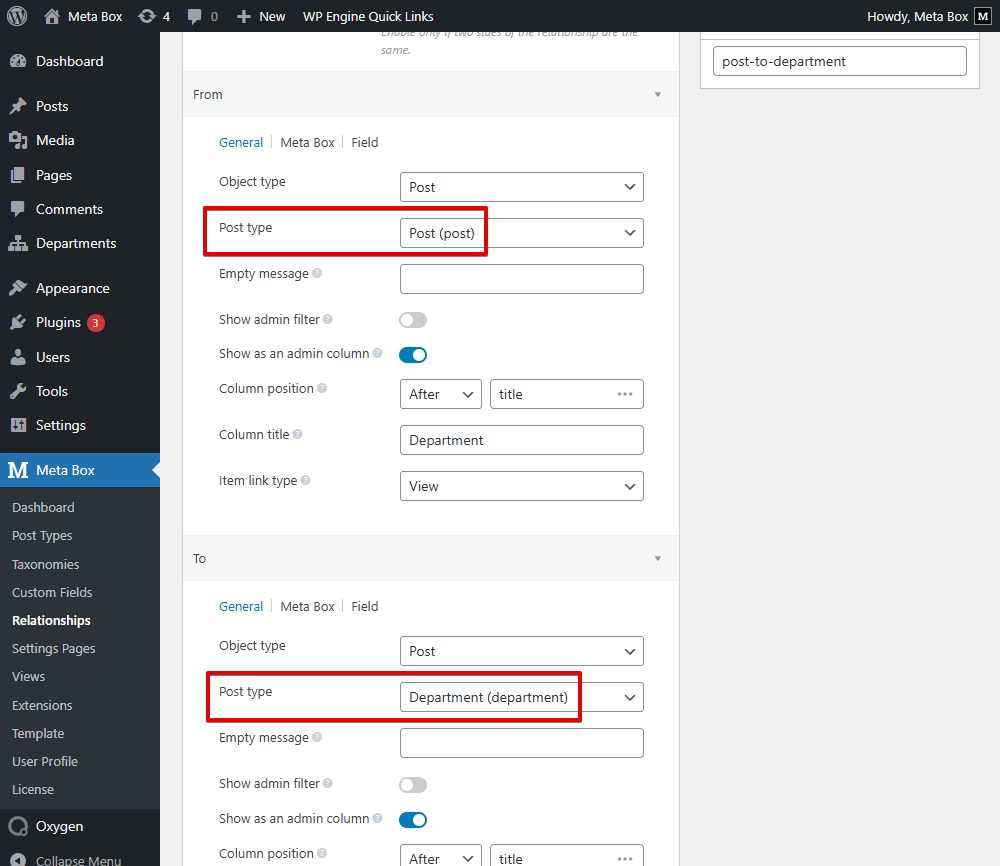The image size is (1000, 866).
Task: Click the Oxygen sidebar menu item
Action: pyautogui.click(x=59, y=826)
